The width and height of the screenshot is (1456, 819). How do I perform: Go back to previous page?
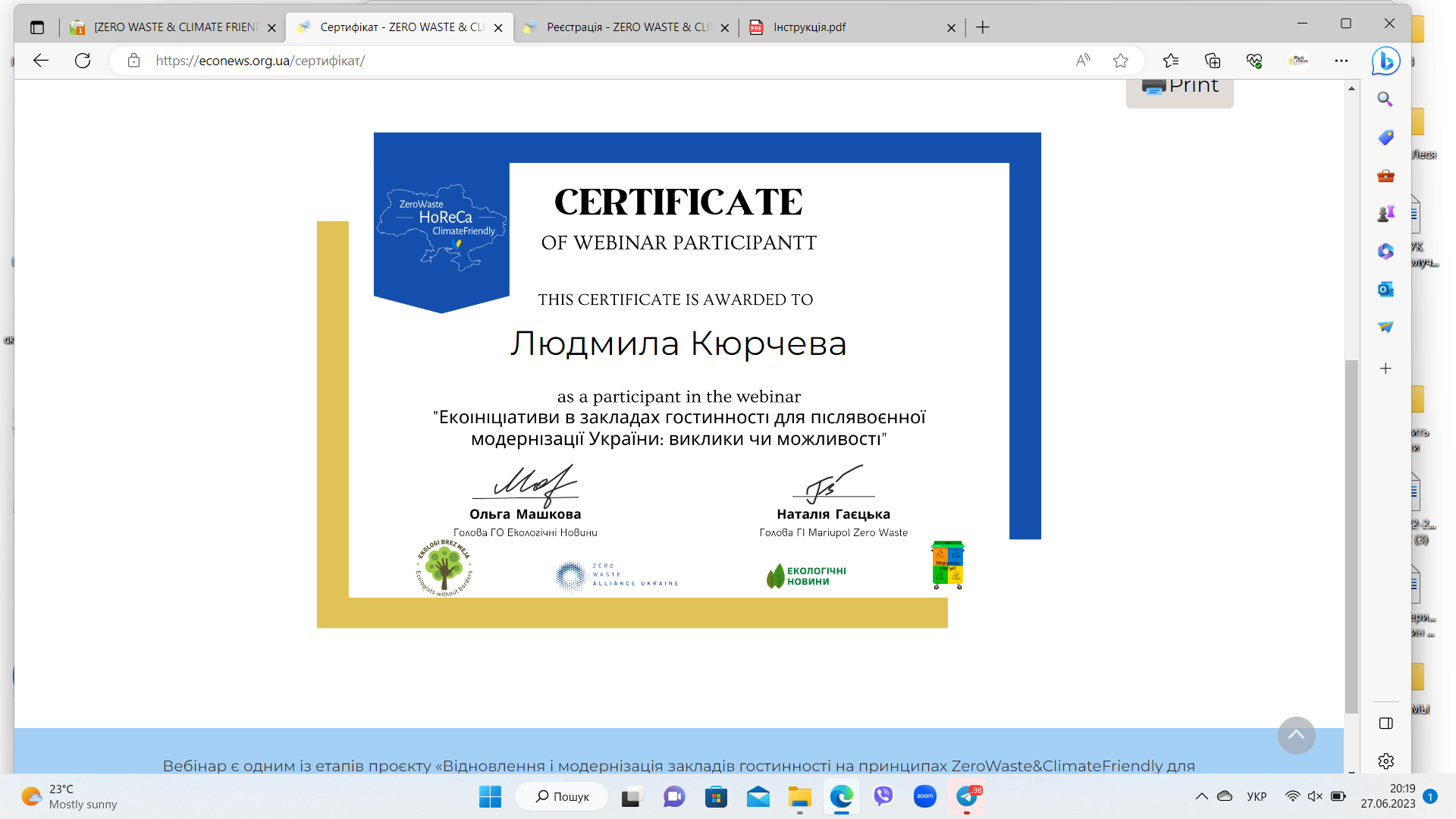(x=41, y=61)
